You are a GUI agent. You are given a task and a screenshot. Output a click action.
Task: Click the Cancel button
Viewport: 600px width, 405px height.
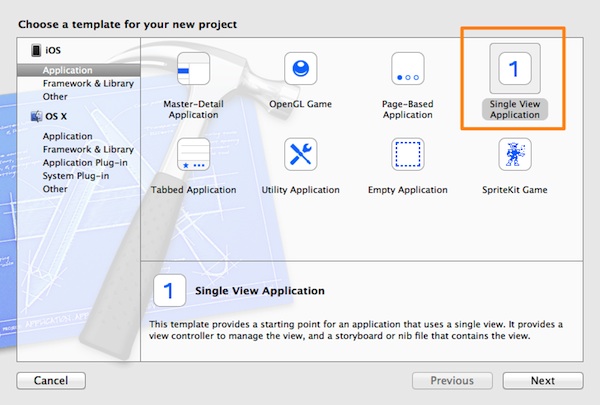coord(51,380)
